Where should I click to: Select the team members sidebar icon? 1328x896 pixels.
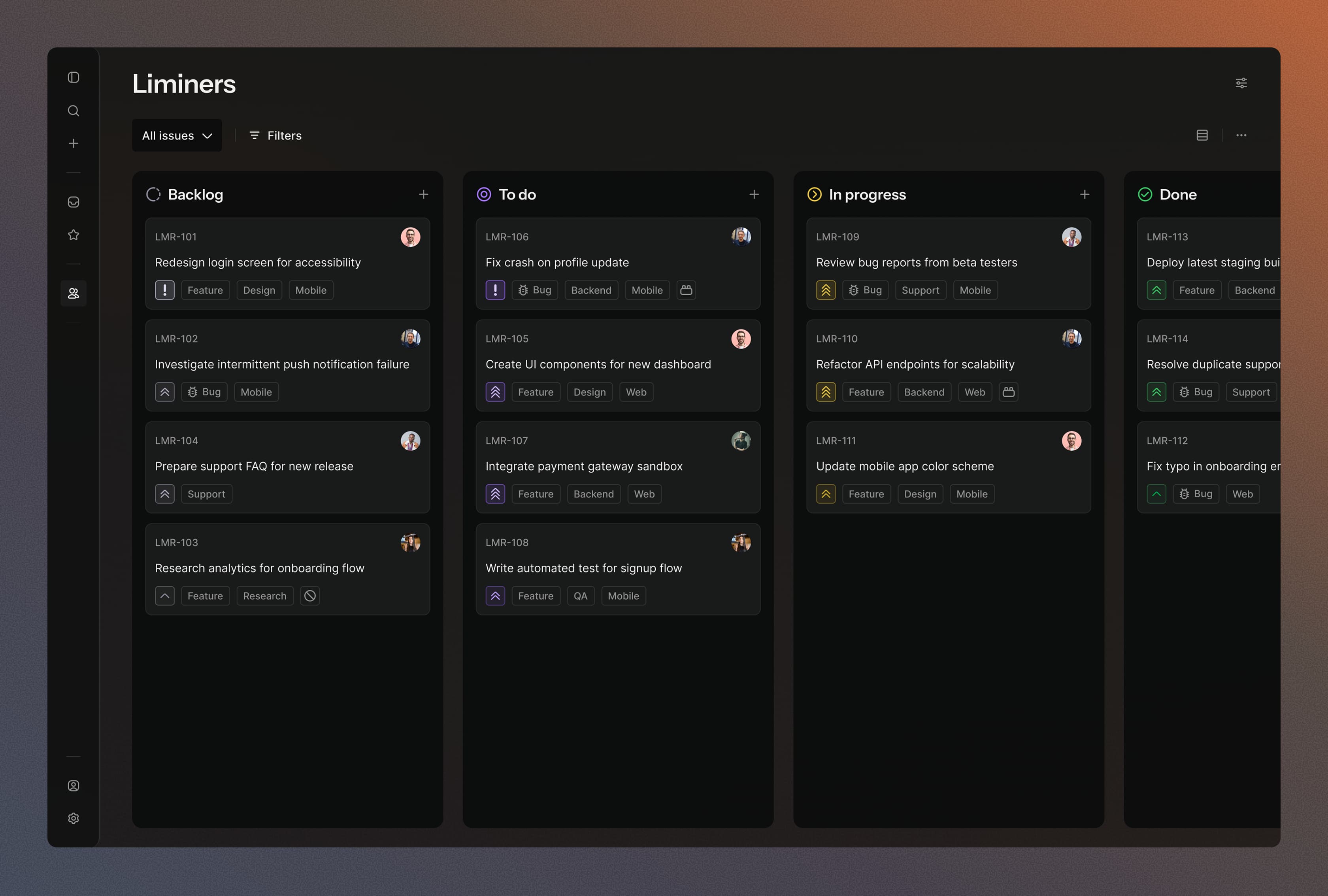point(73,293)
